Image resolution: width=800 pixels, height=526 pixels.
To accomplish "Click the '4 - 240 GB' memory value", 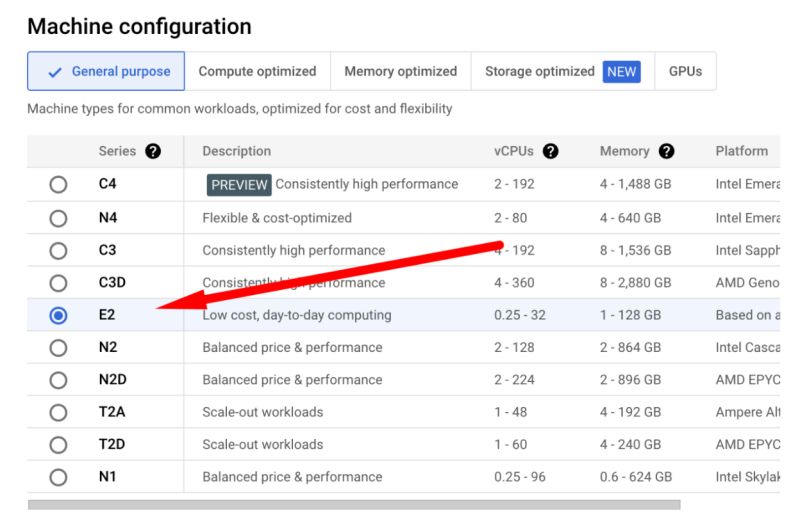I will [631, 444].
